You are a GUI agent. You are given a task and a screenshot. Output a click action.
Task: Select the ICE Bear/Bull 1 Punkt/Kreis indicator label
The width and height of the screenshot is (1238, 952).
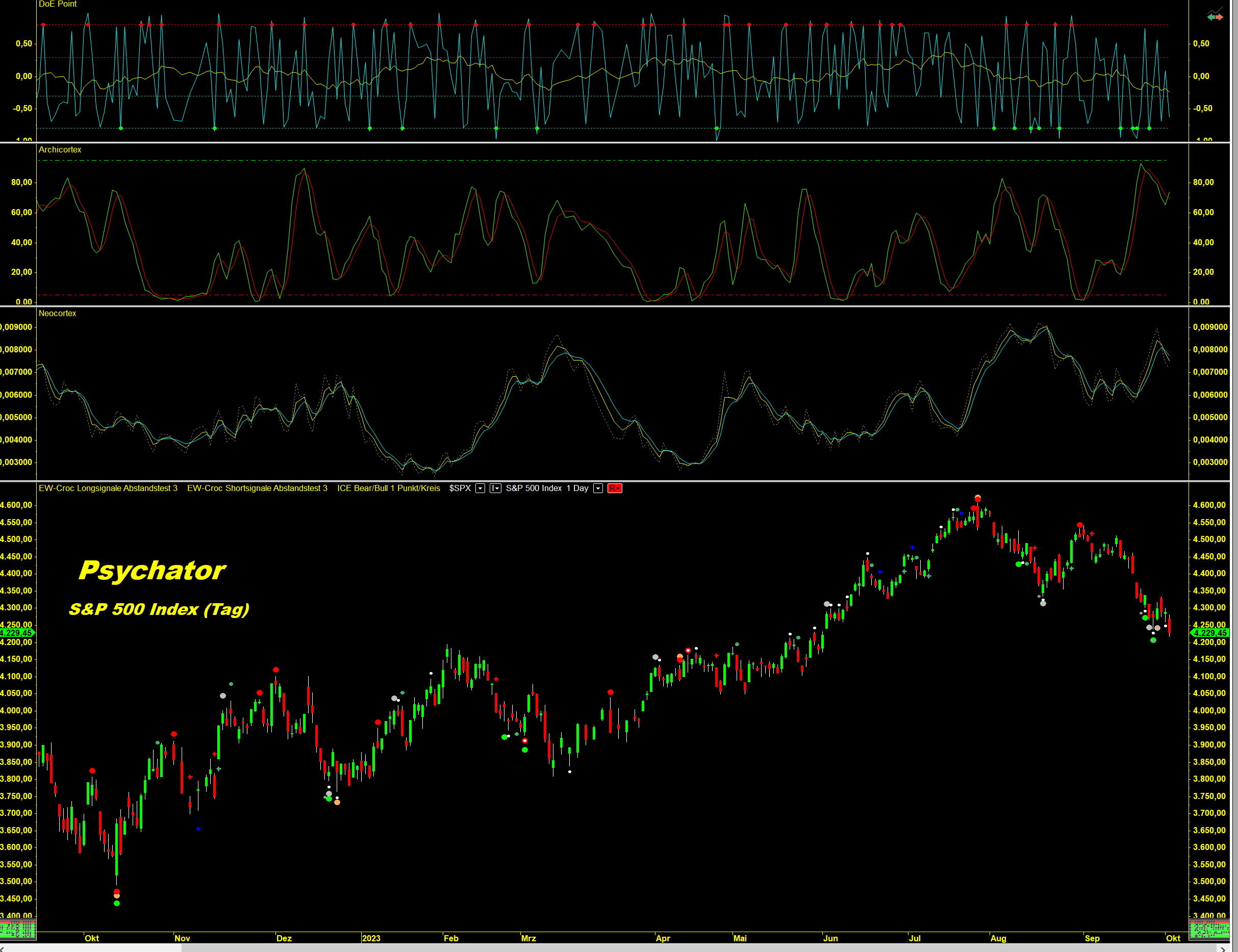point(388,488)
